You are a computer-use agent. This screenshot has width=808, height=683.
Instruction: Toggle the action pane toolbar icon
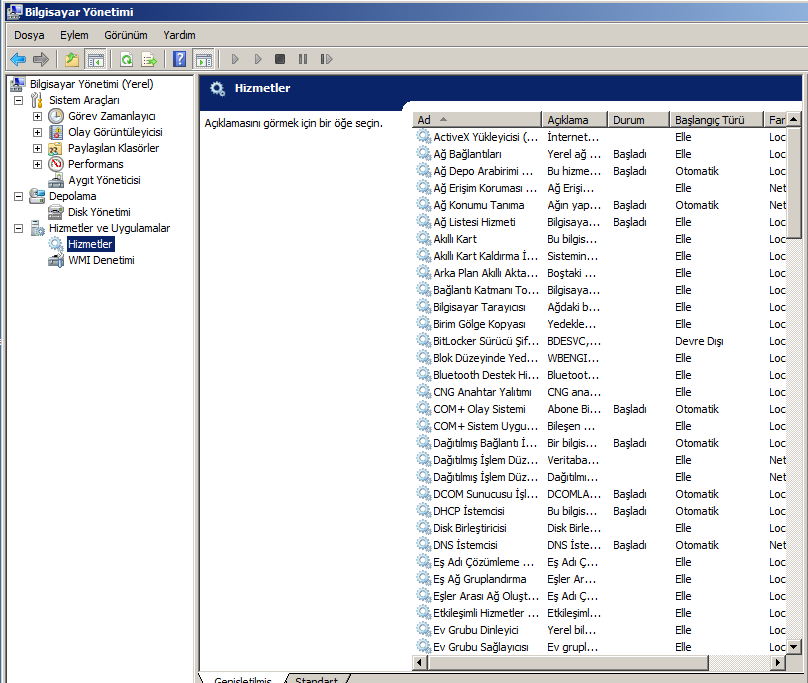(204, 59)
